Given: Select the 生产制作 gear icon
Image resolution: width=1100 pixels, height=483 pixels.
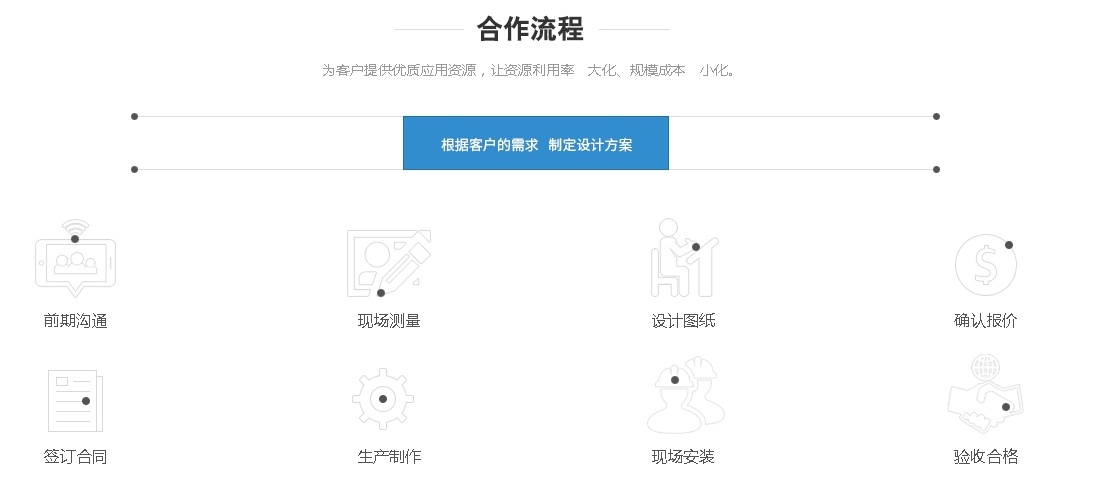Looking at the screenshot, I should tap(383, 399).
